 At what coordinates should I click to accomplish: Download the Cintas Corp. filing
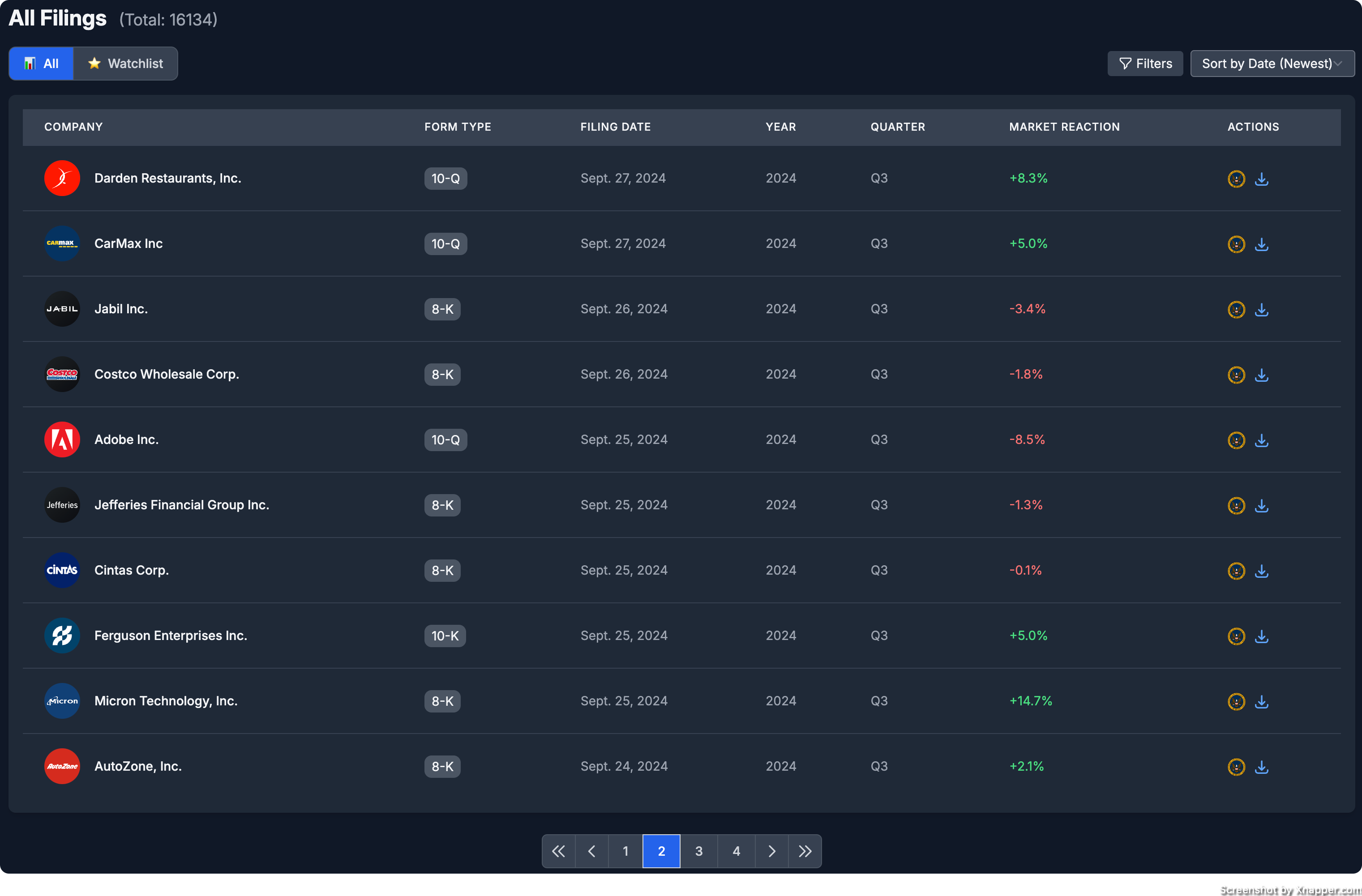point(1261,571)
